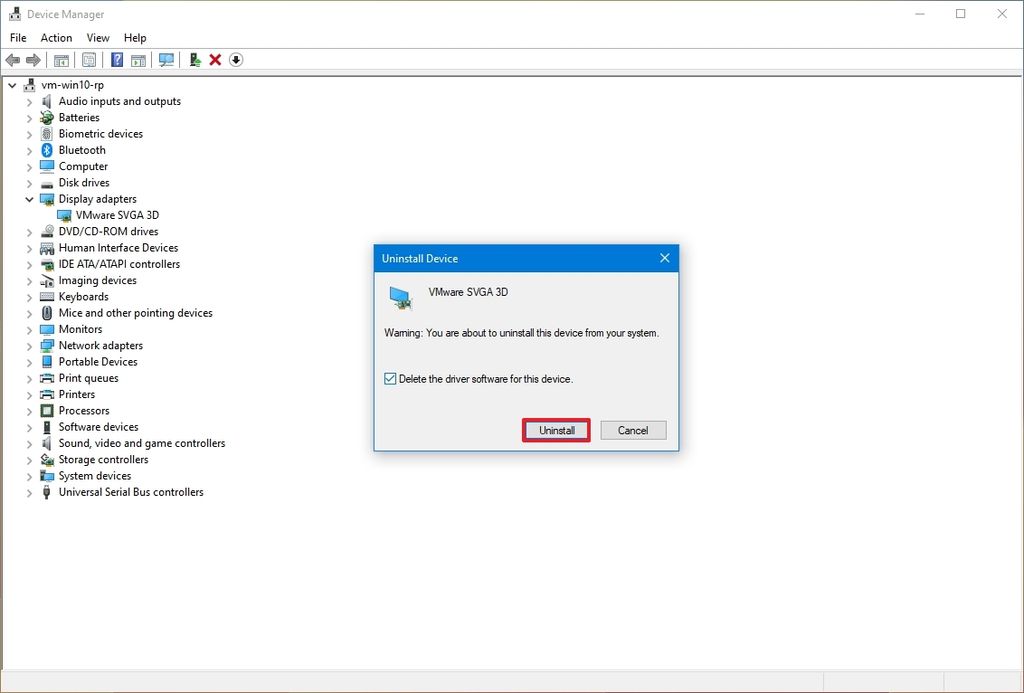Image resolution: width=1024 pixels, height=693 pixels.
Task: Open the Help toolbar icon
Action: (x=117, y=60)
